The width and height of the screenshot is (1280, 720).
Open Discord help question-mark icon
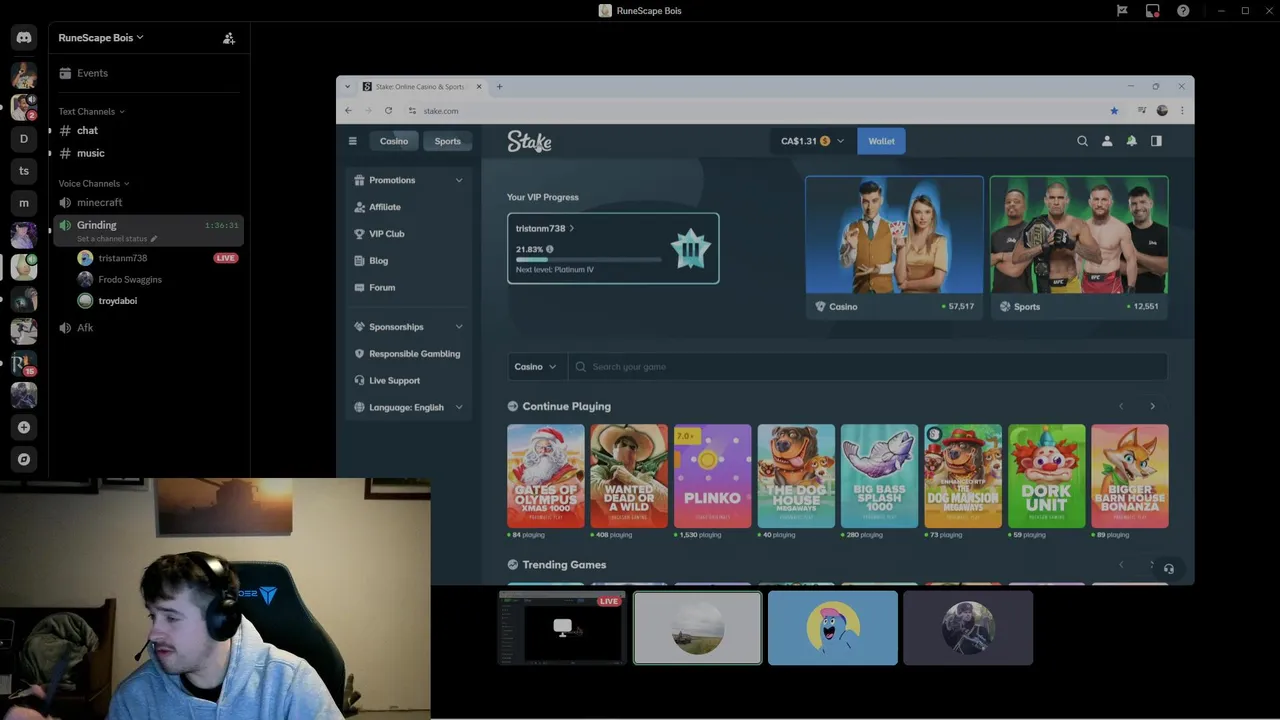1183,11
